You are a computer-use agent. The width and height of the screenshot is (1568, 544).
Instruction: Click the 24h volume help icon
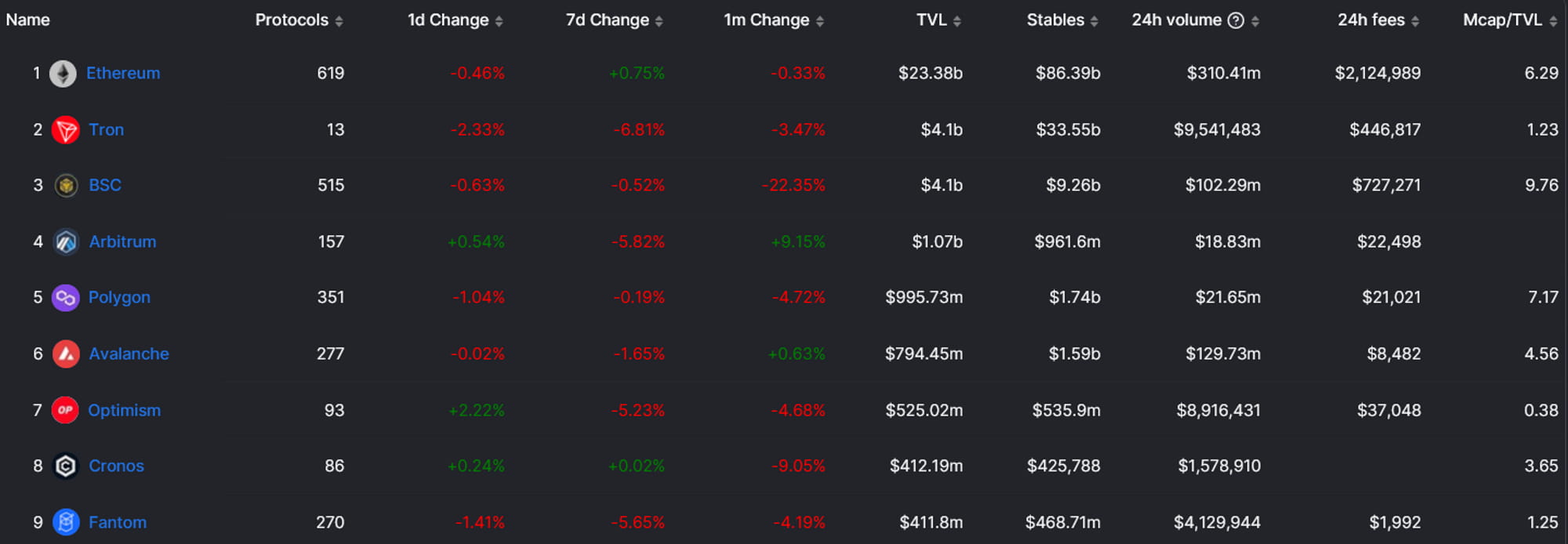click(x=1236, y=20)
